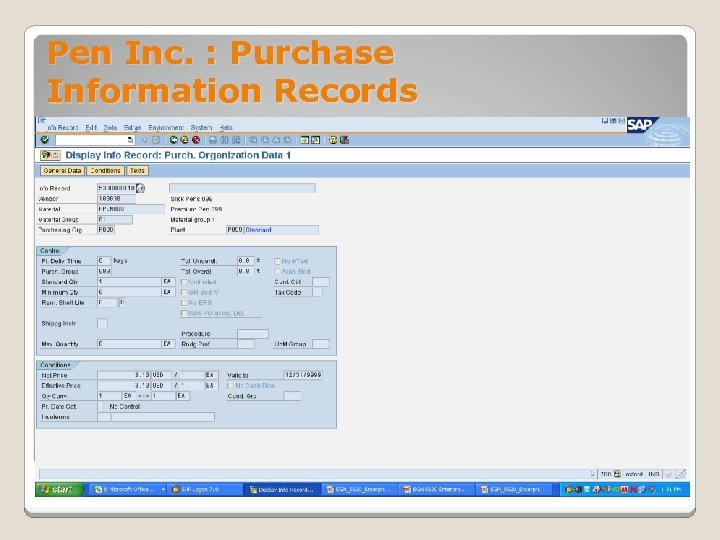The width and height of the screenshot is (720, 540).
Task: Open the Goto menu
Action: tap(110, 128)
